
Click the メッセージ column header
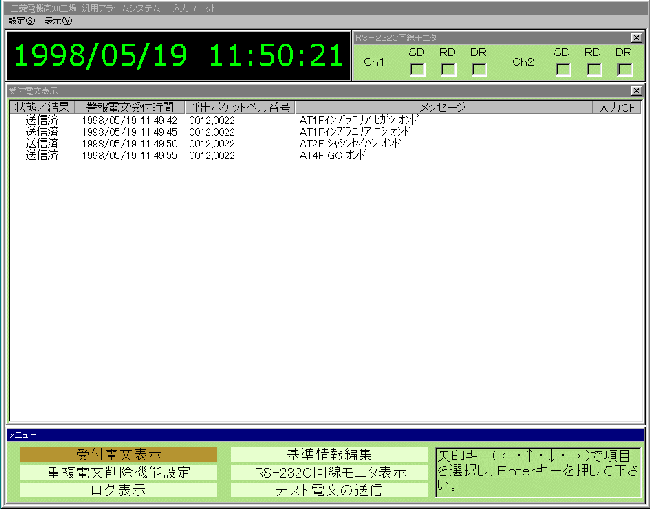(x=442, y=106)
